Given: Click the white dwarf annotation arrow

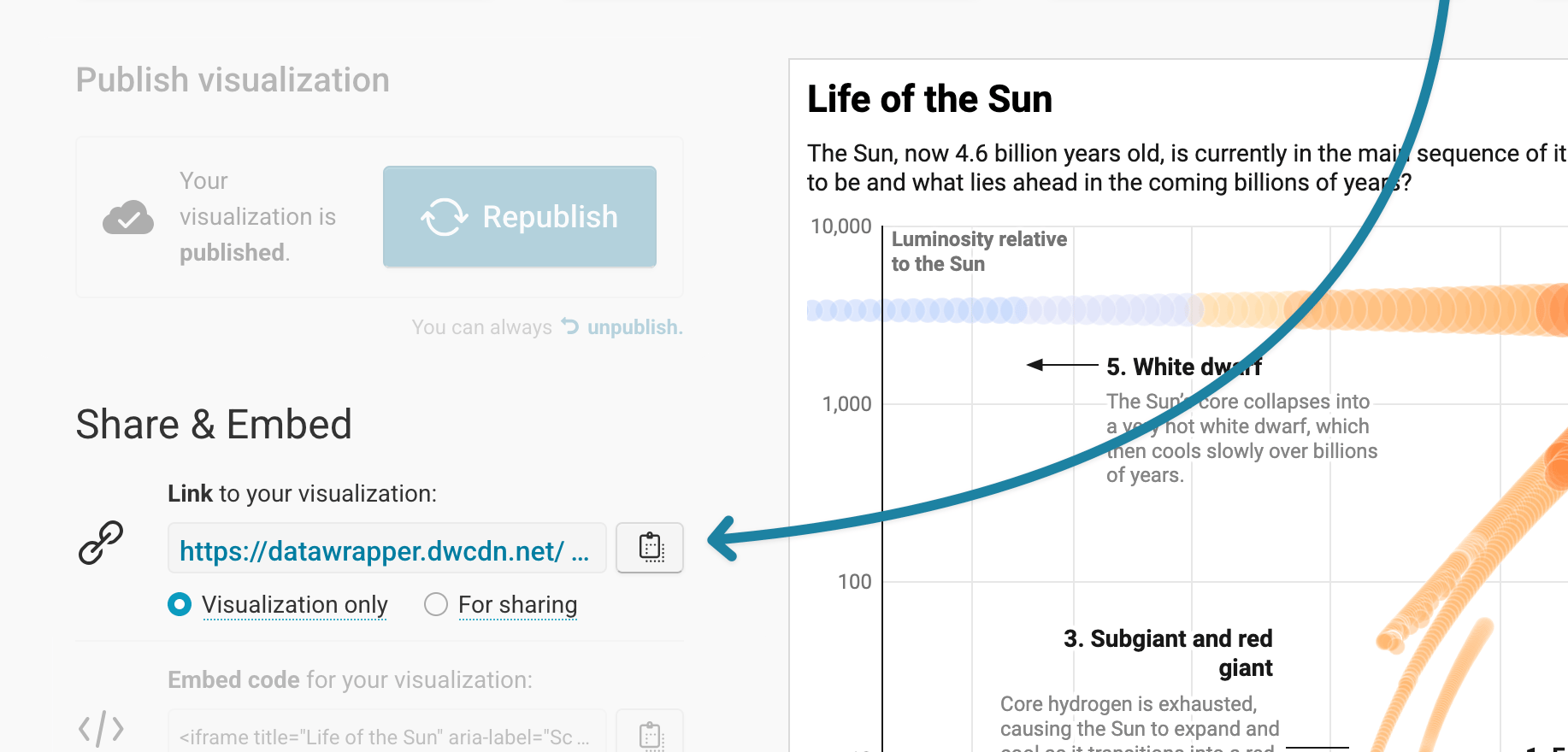Looking at the screenshot, I should point(1062,365).
